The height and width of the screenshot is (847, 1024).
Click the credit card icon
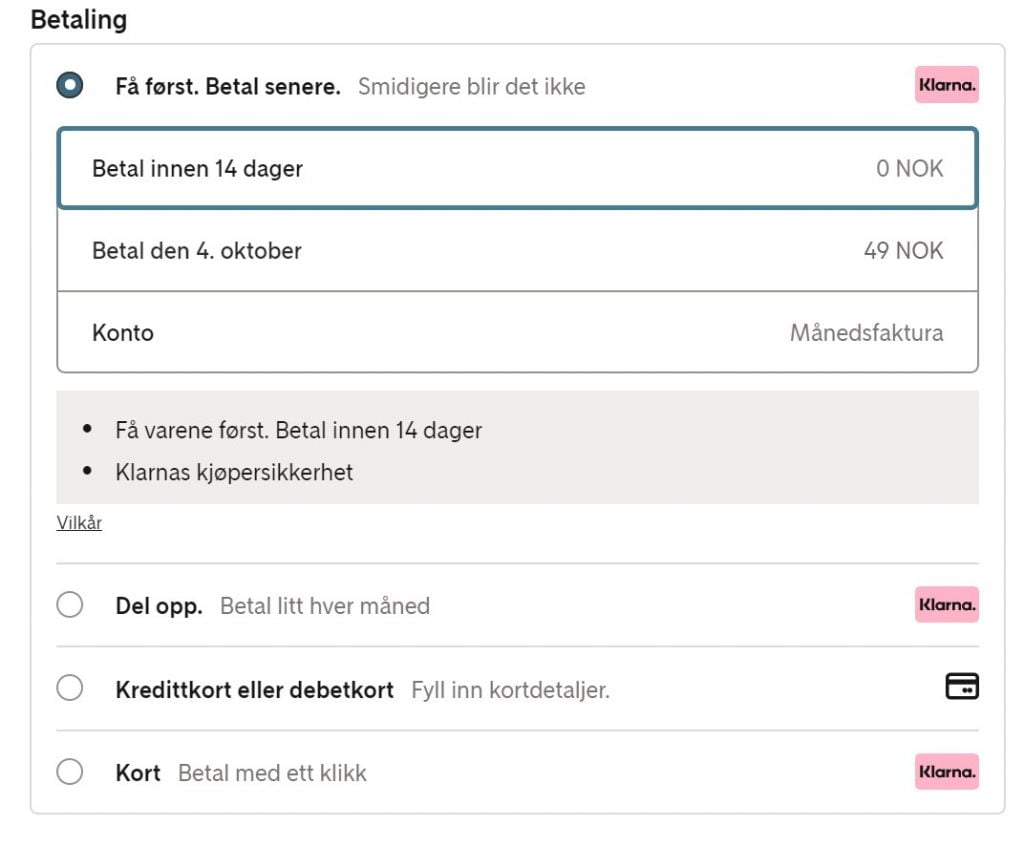961,687
